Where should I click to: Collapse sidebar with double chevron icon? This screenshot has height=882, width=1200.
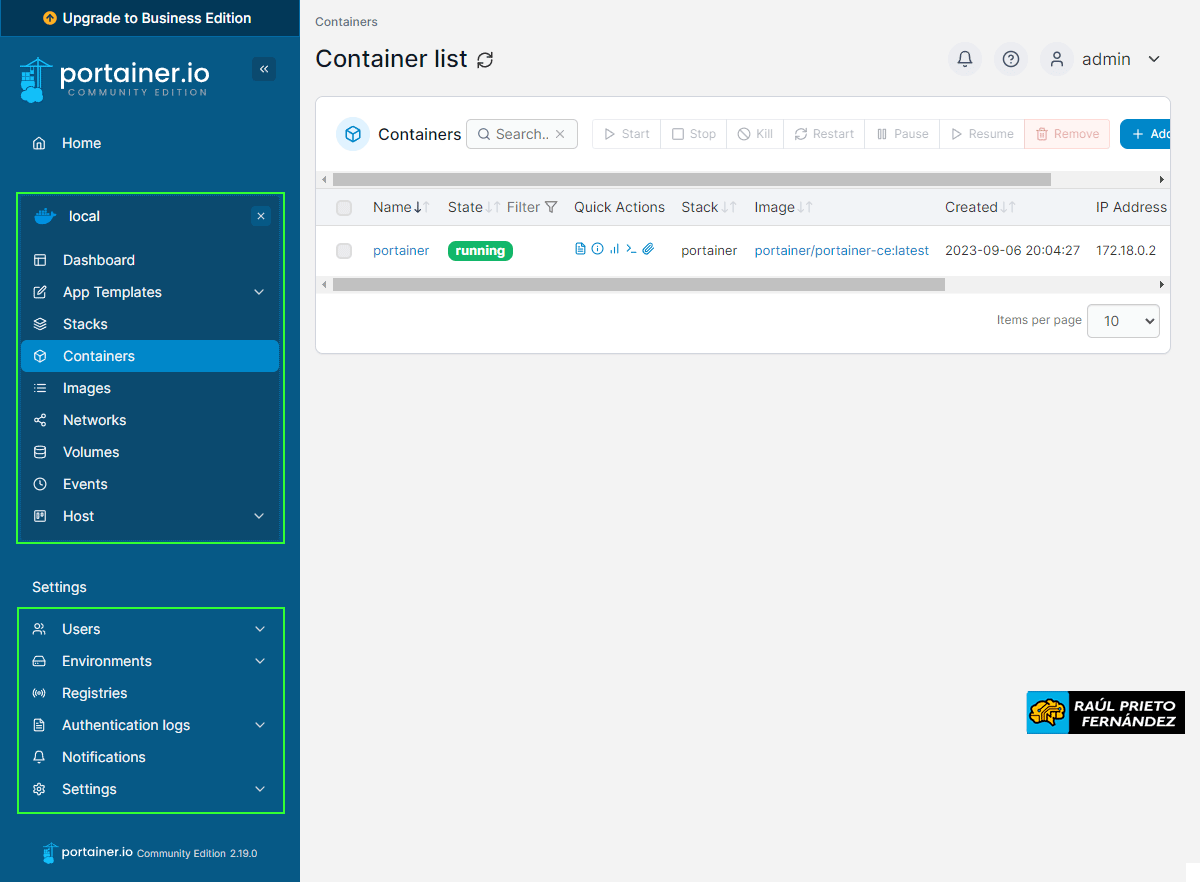pos(264,69)
